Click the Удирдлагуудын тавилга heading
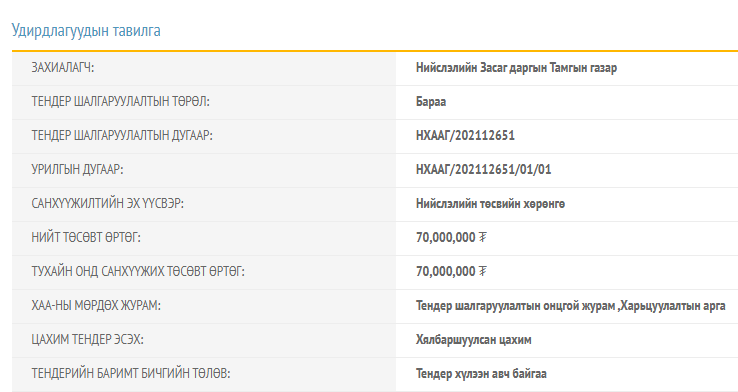 86,31
